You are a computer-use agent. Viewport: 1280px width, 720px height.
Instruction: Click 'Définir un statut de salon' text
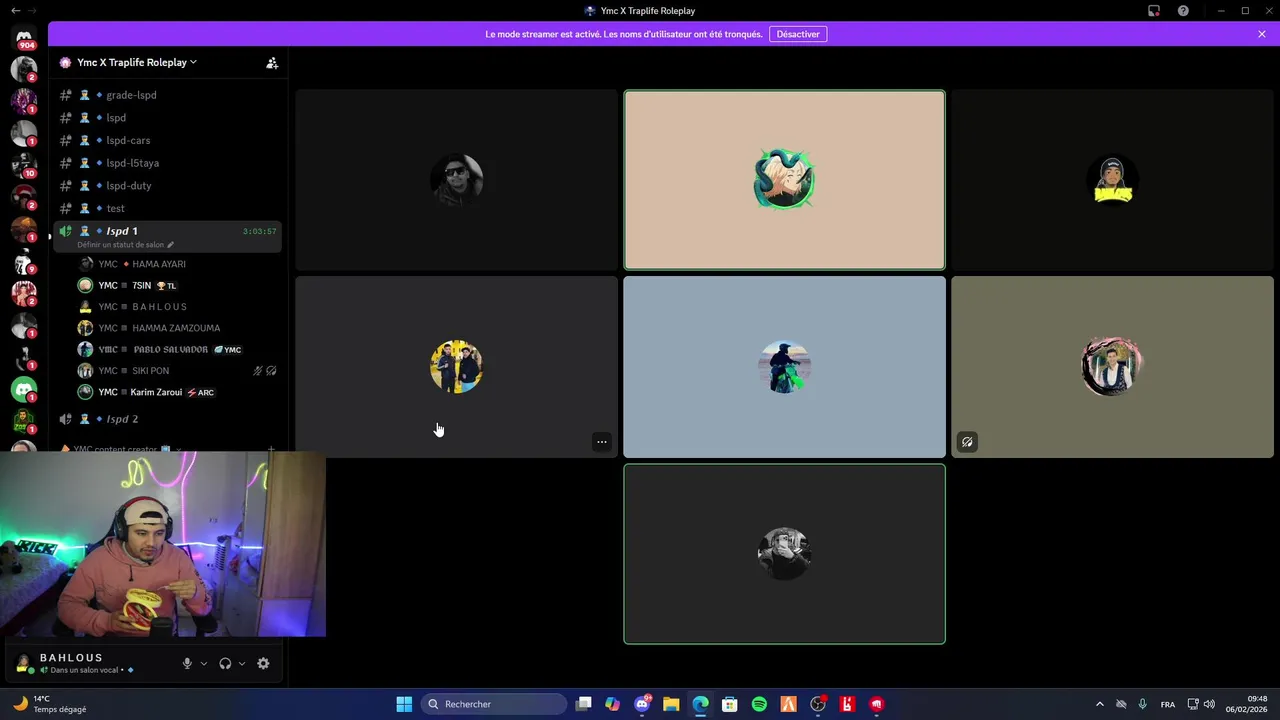120,245
